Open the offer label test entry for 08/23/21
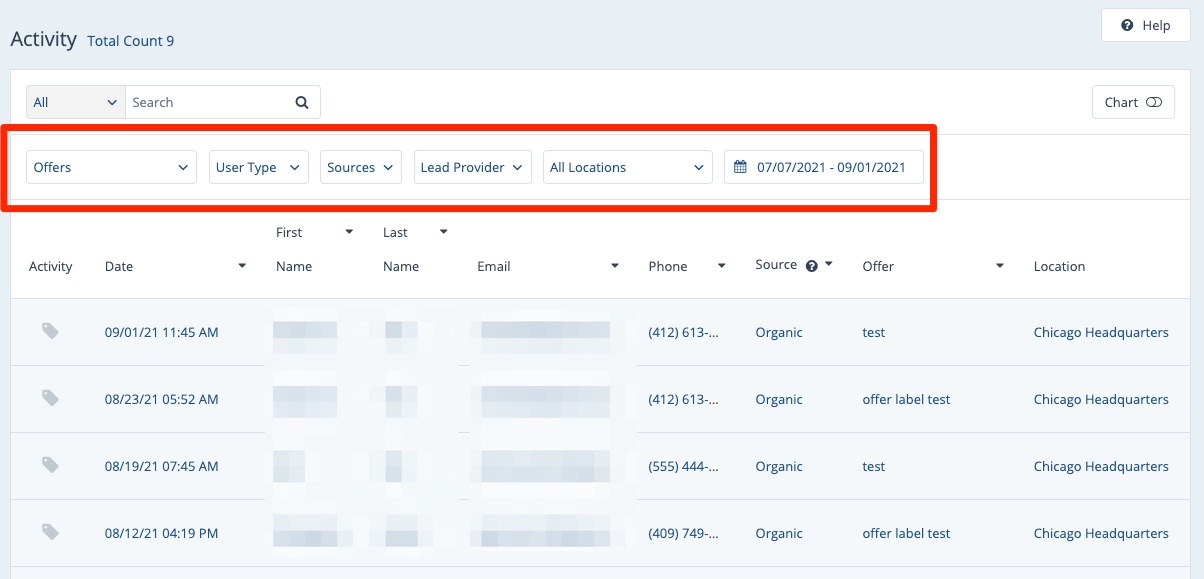1204x579 pixels. point(906,399)
